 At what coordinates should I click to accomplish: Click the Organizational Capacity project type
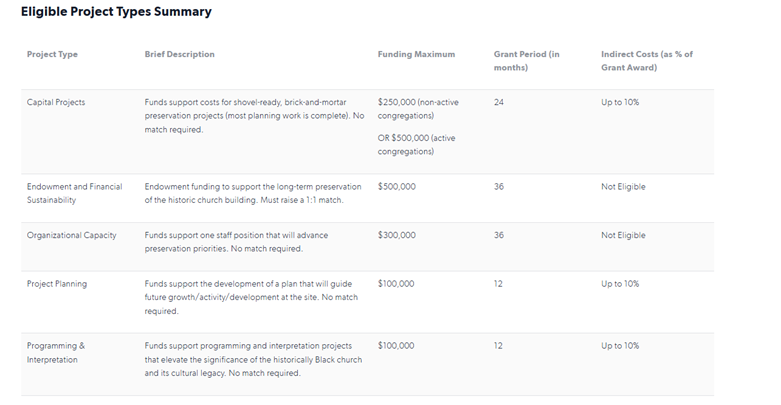click(71, 235)
